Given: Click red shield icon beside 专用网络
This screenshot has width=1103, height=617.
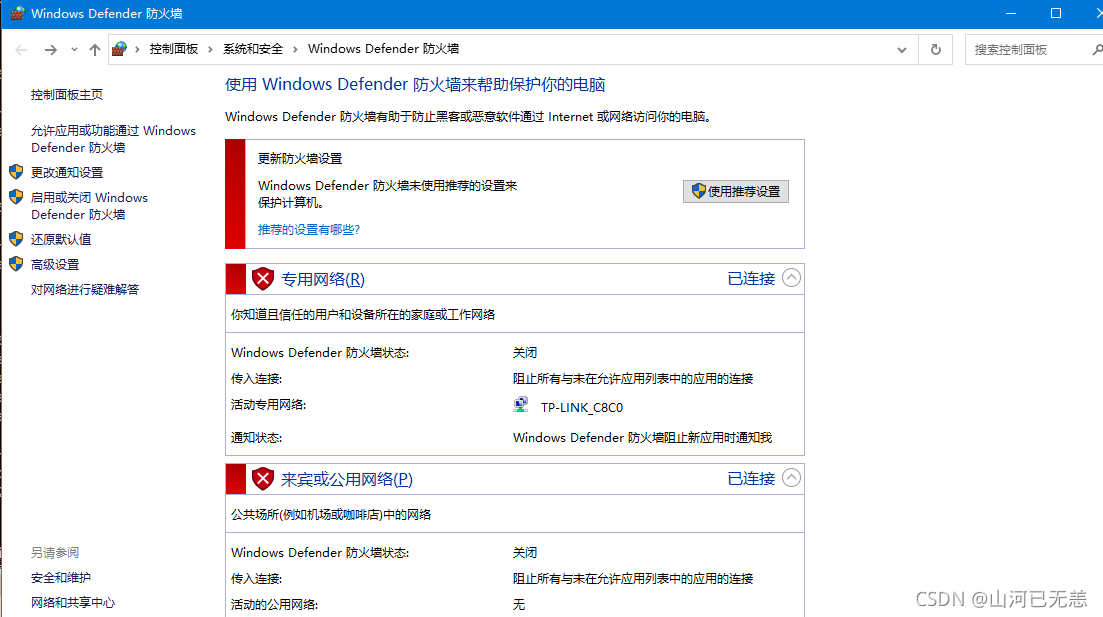Looking at the screenshot, I should [x=263, y=279].
